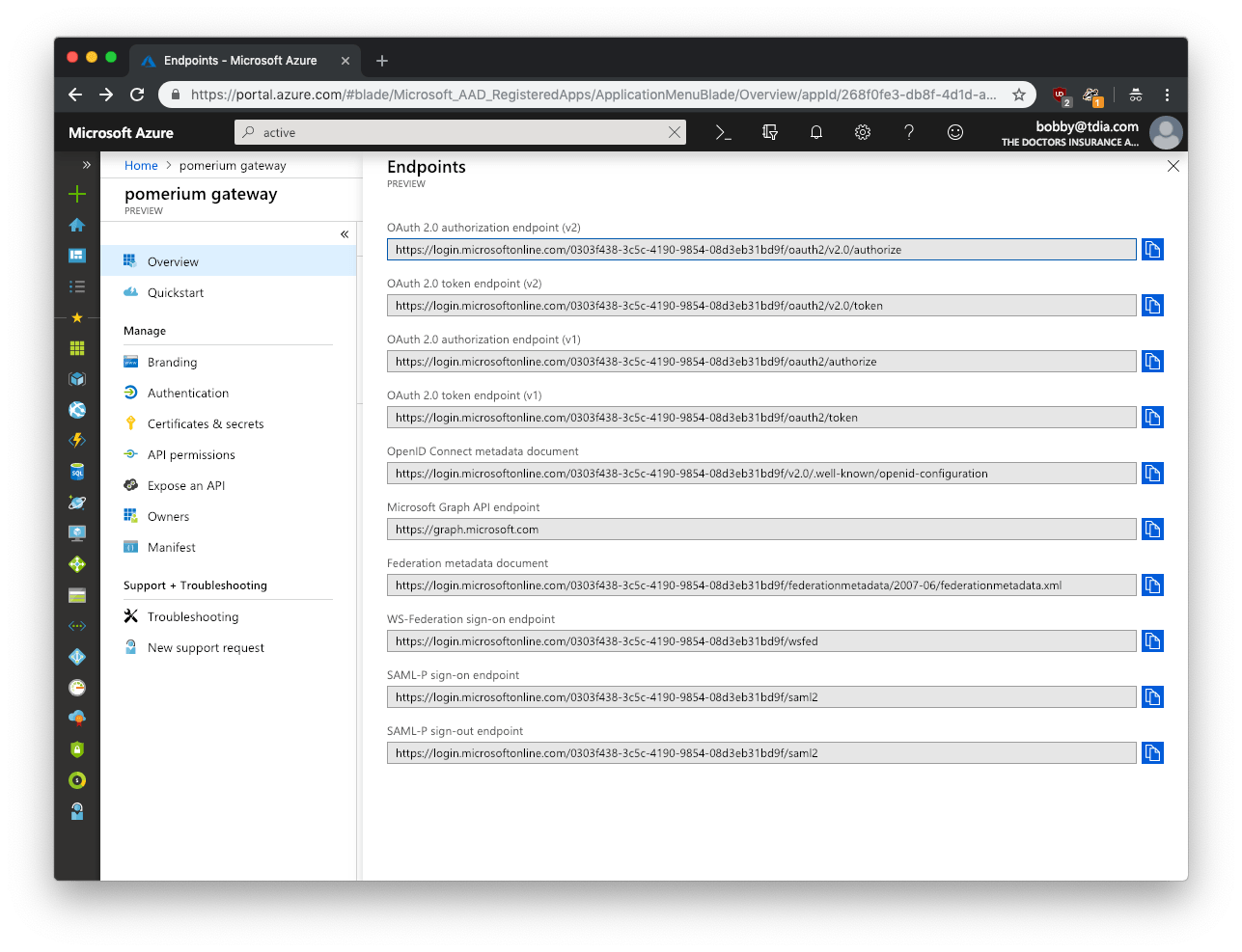
Task: Open the Manifest menu item
Action: click(229, 547)
